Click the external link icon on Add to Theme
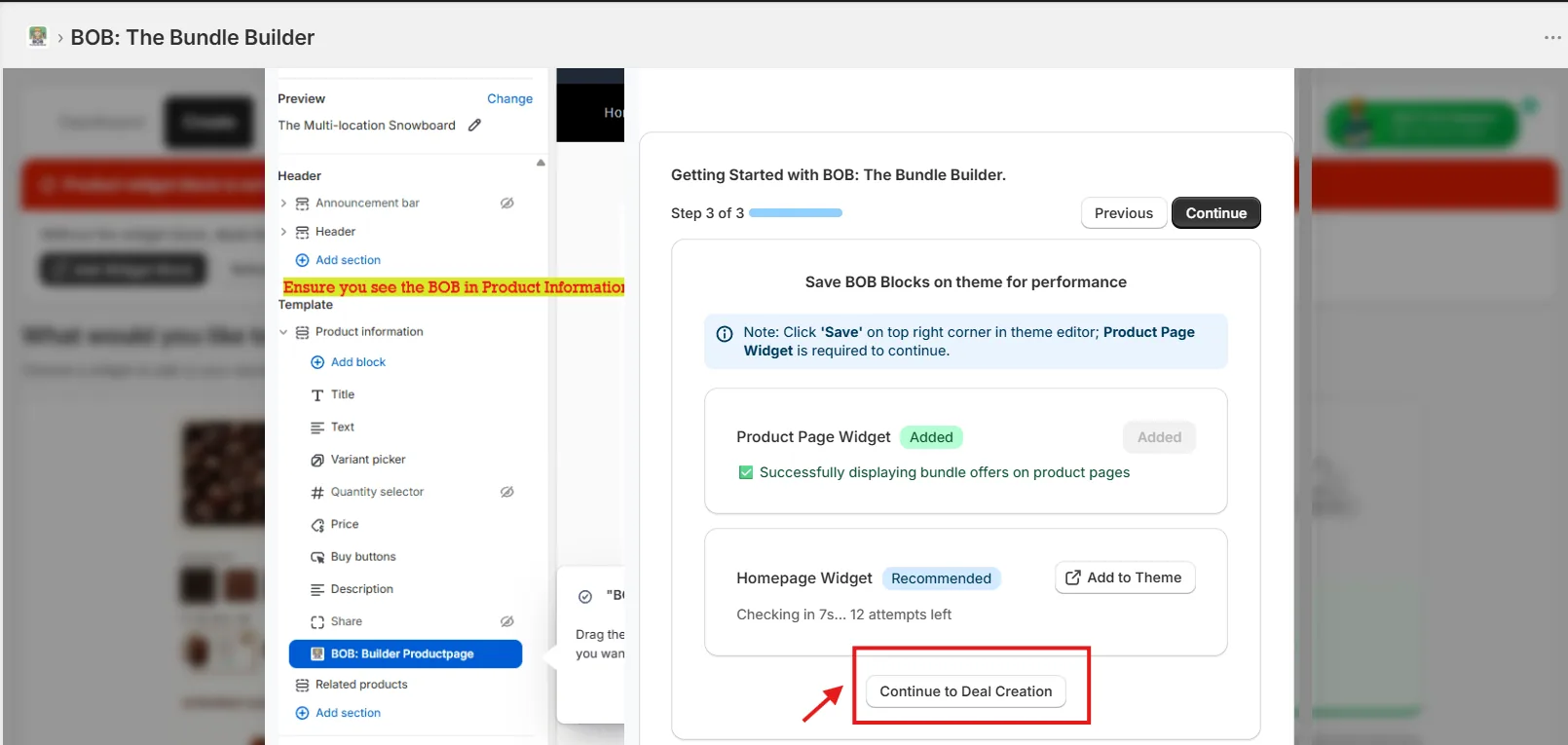 click(1073, 577)
